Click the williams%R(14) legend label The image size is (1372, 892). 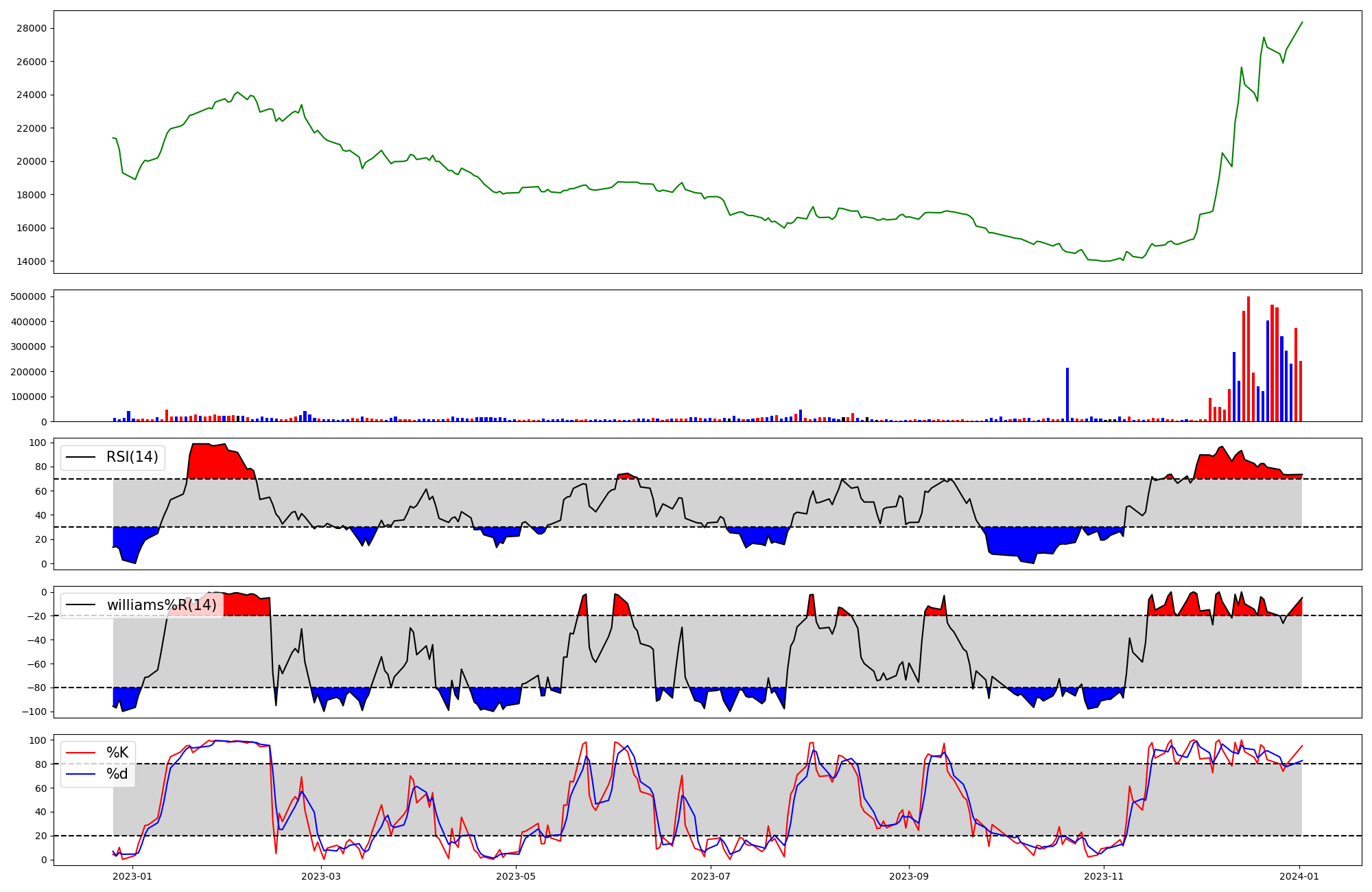point(161,605)
